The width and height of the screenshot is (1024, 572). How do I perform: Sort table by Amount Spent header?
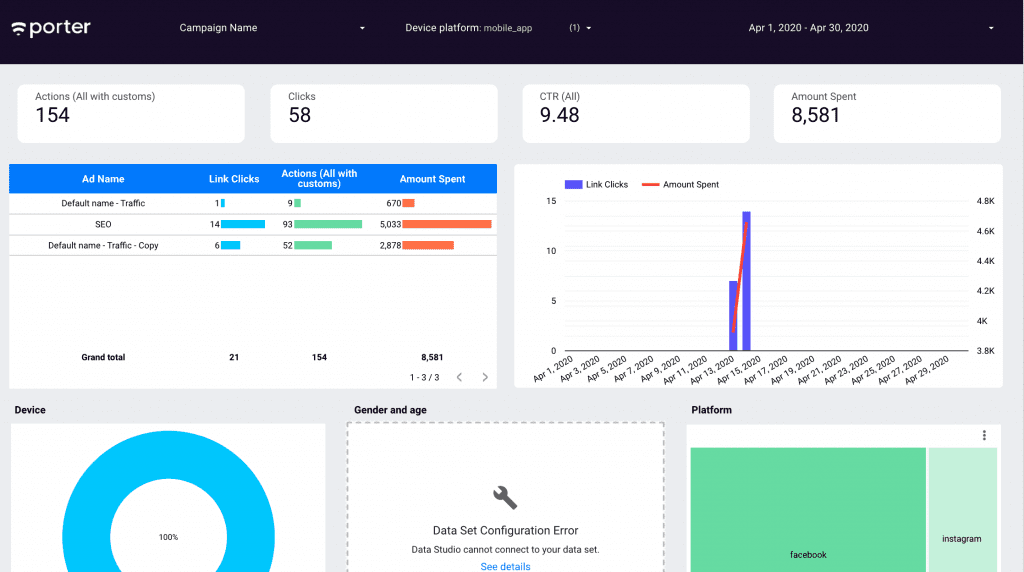432,179
